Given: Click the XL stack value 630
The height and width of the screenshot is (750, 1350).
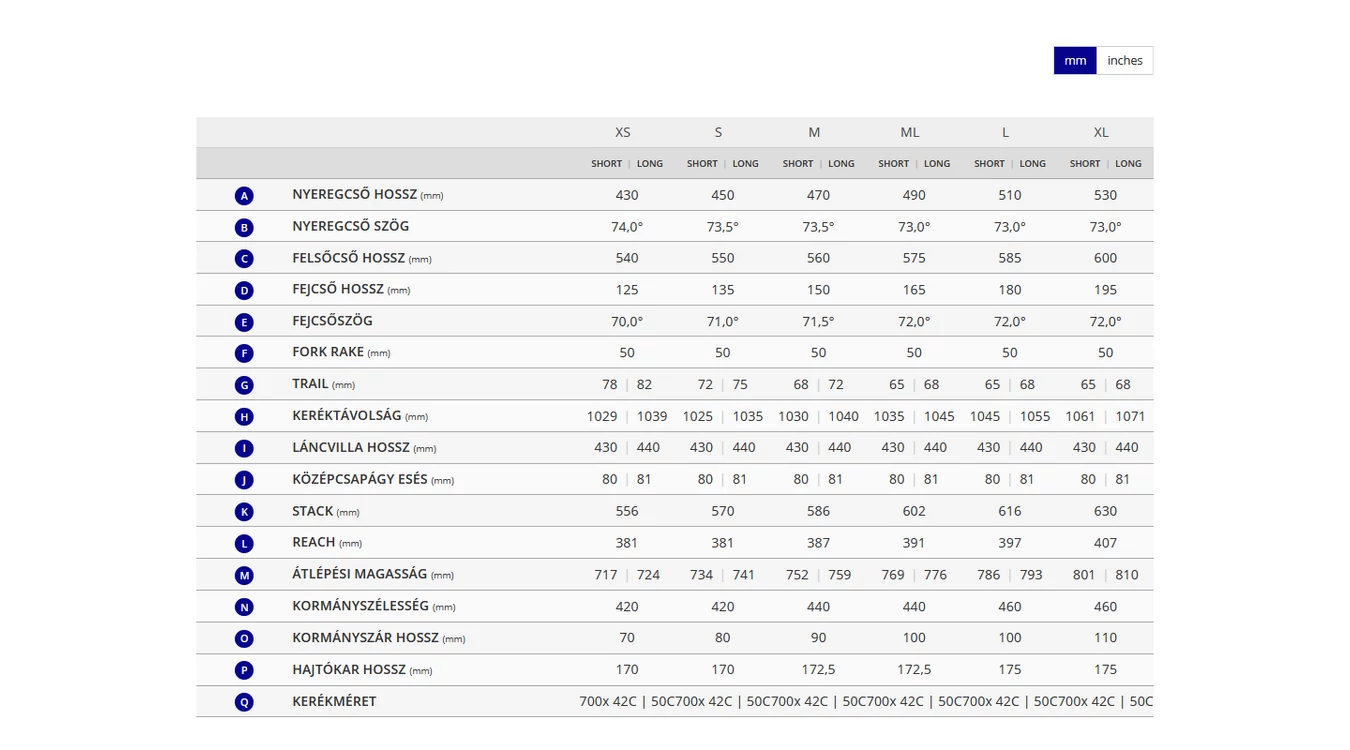Looking at the screenshot, I should point(1105,511).
